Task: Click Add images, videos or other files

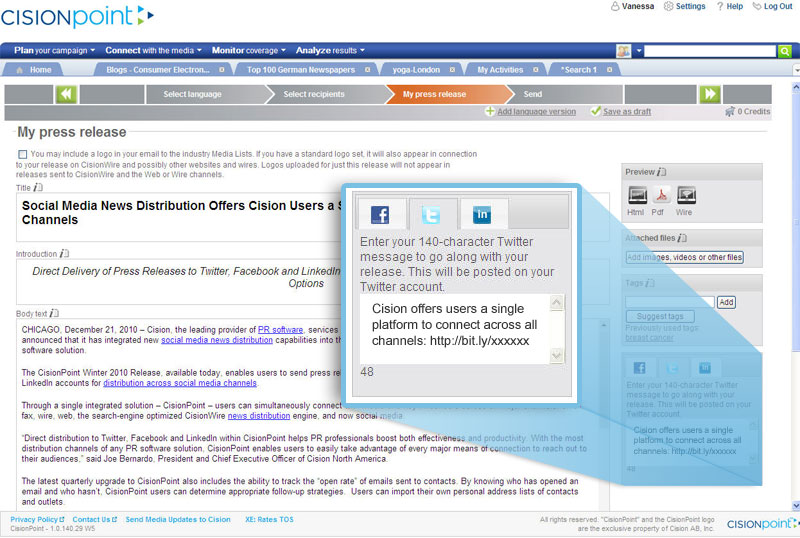Action: point(685,257)
